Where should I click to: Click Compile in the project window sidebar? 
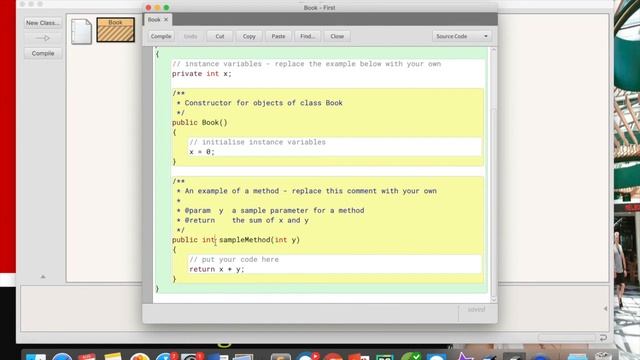pyautogui.click(x=43, y=53)
